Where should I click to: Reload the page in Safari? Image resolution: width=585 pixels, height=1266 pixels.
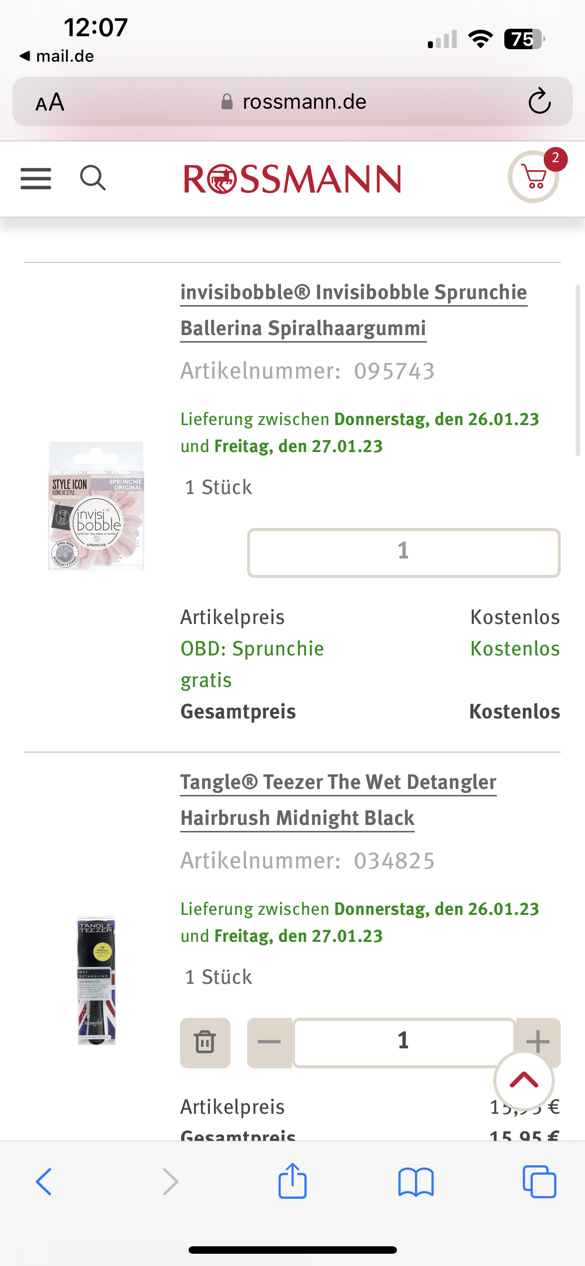click(x=539, y=101)
